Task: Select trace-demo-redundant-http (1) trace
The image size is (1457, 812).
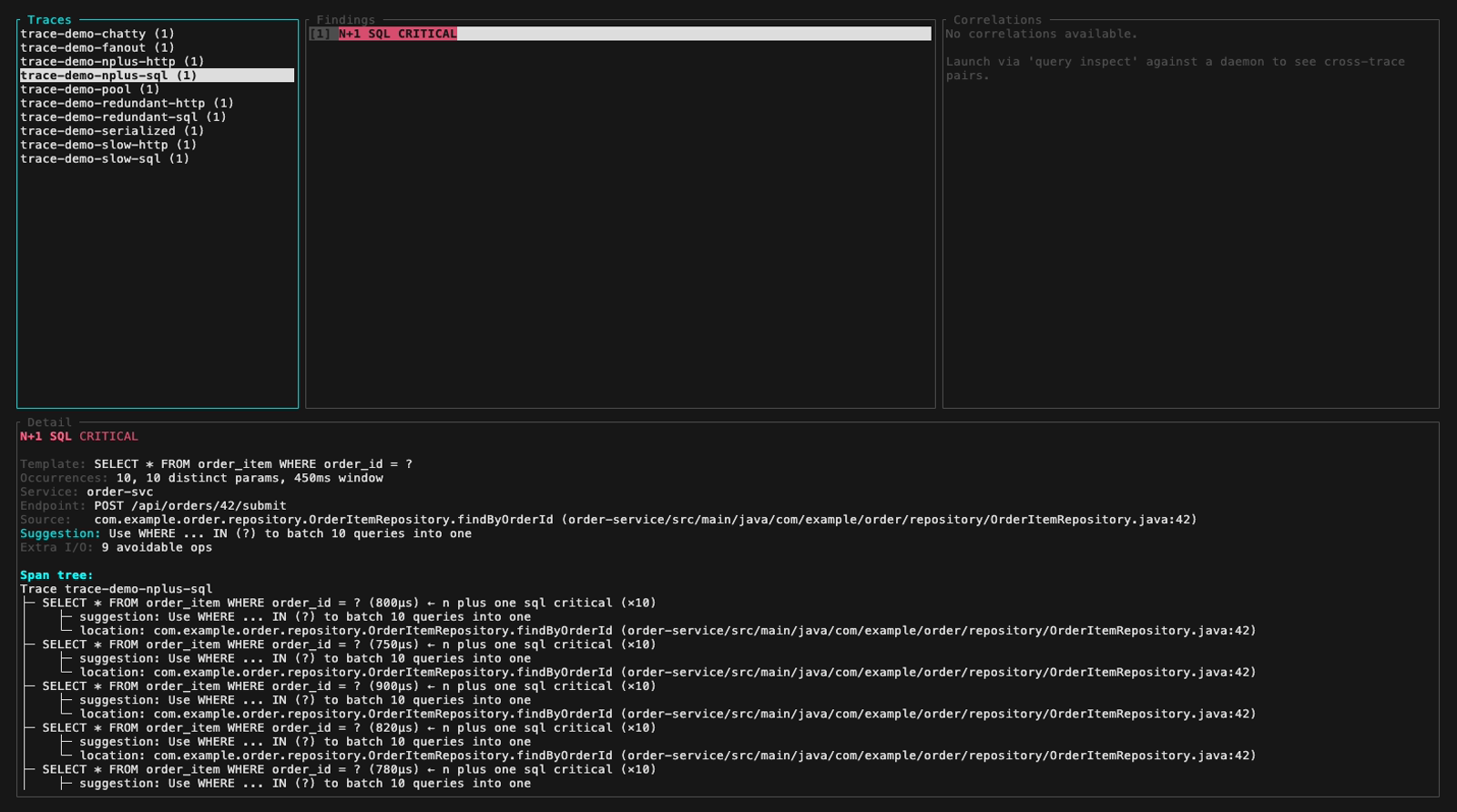Action: click(x=127, y=103)
